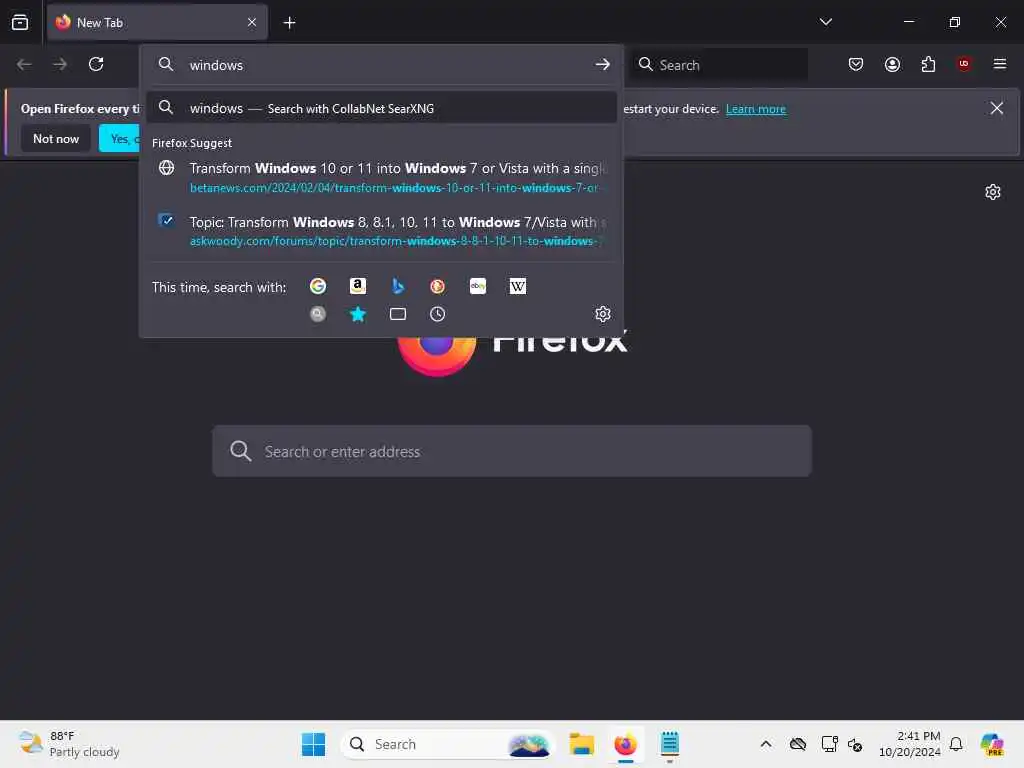Open the notification bell in system tray
1024x768 pixels.
tap(956, 744)
